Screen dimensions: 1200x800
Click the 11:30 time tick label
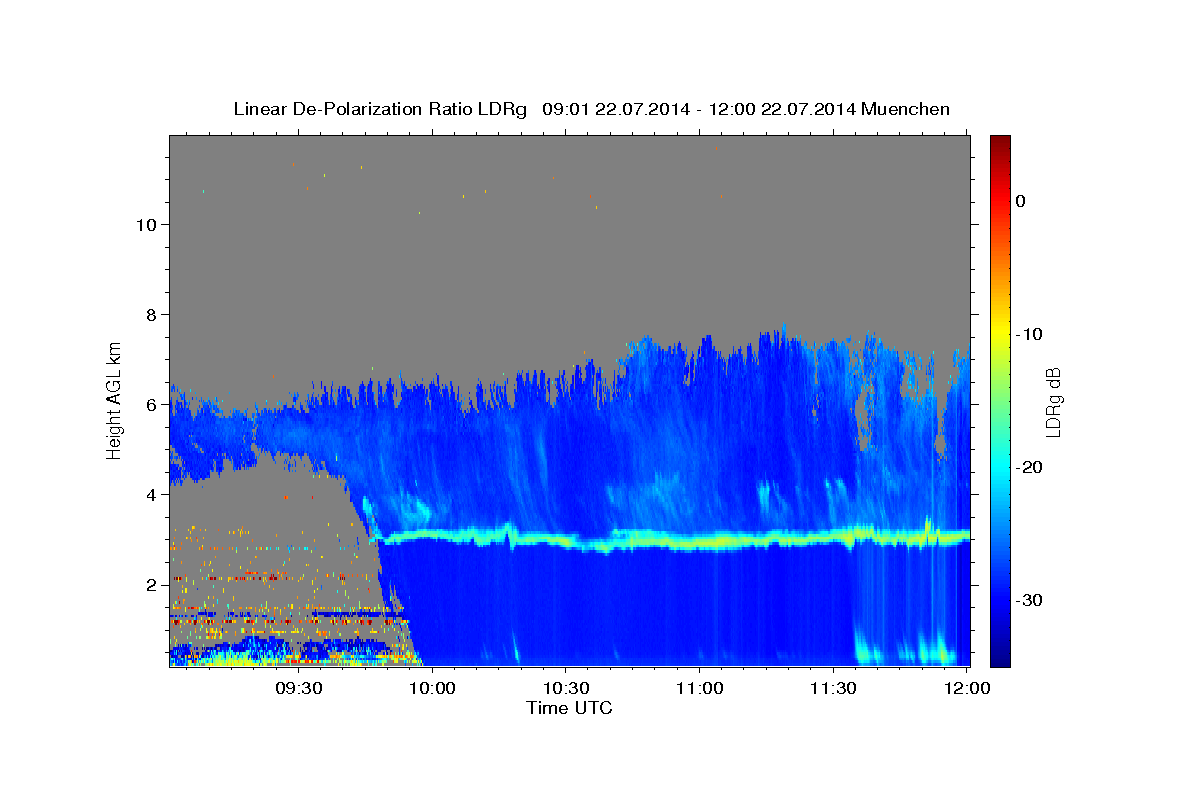point(833,689)
